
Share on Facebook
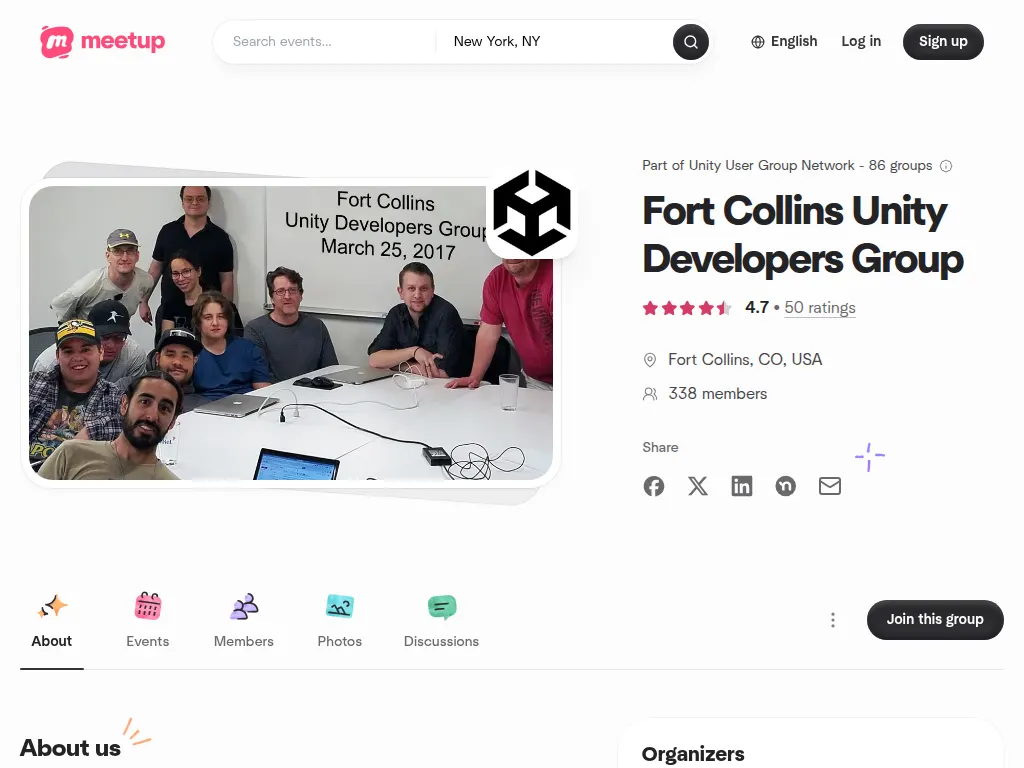click(x=654, y=486)
